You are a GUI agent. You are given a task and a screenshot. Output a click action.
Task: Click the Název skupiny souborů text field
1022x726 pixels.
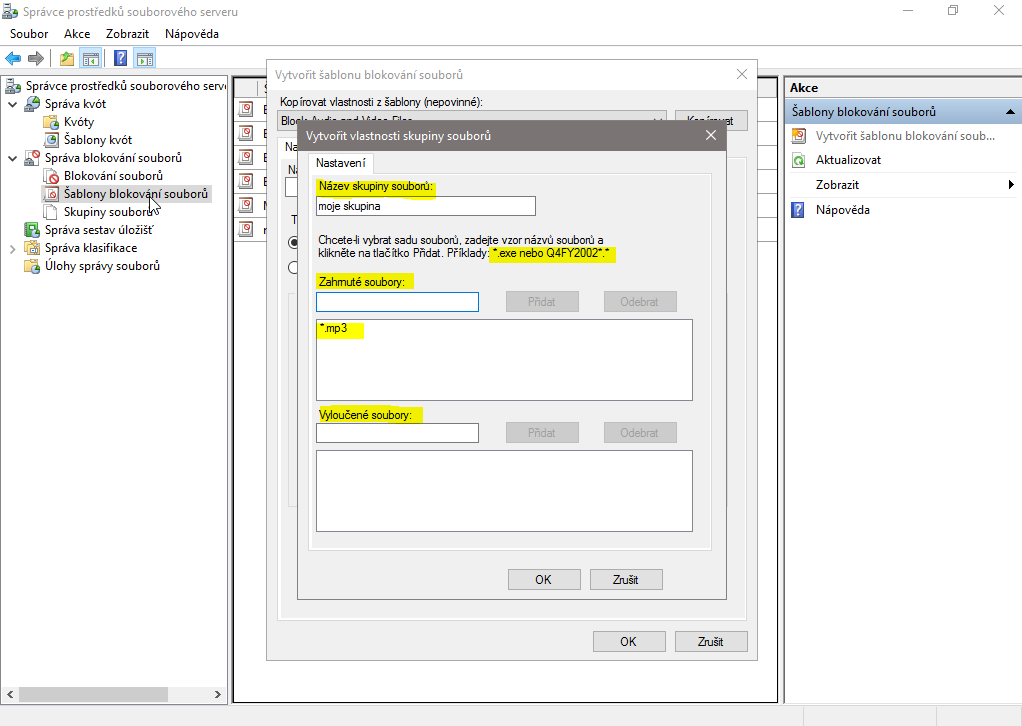pyautogui.click(x=425, y=207)
